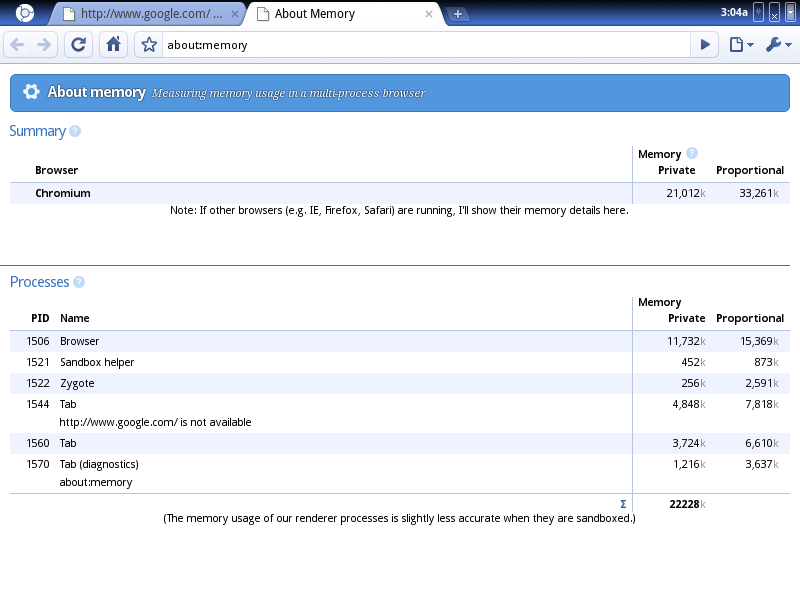Select the About Memory tab

(x=340, y=15)
